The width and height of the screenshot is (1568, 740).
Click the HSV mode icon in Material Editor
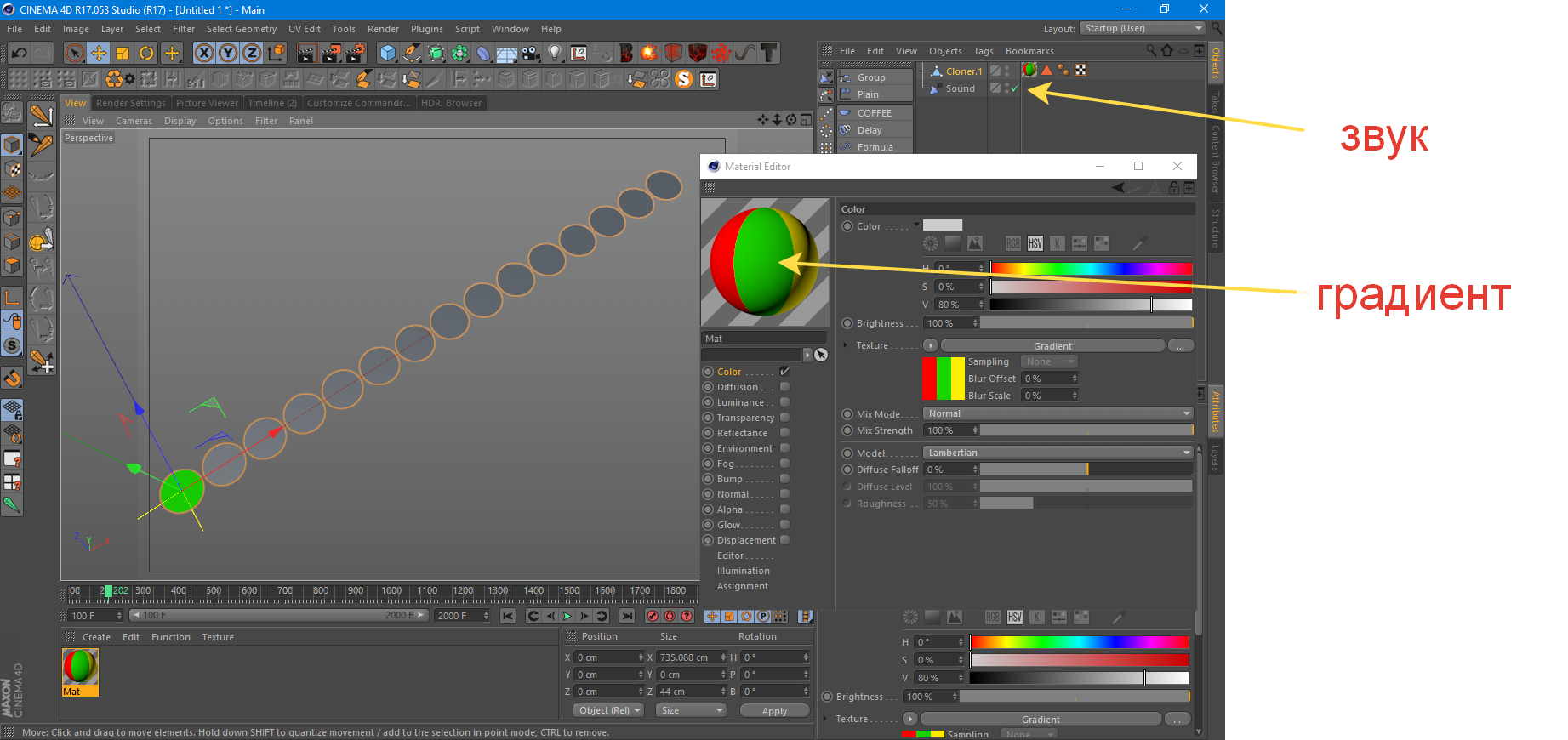(1035, 243)
